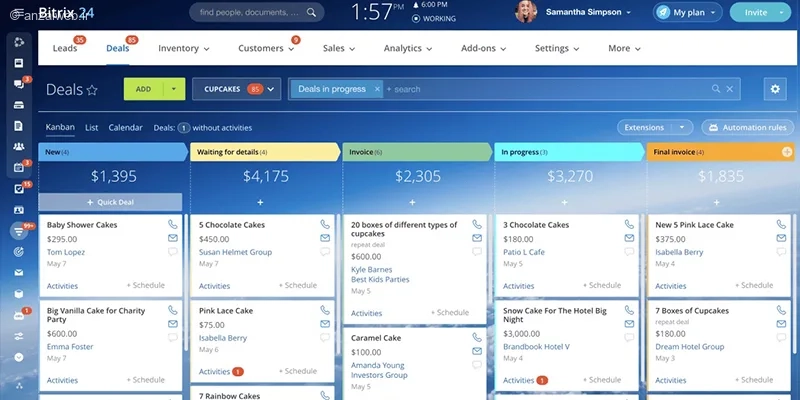Switch to the Leads tab
800x400 pixels.
point(65,48)
